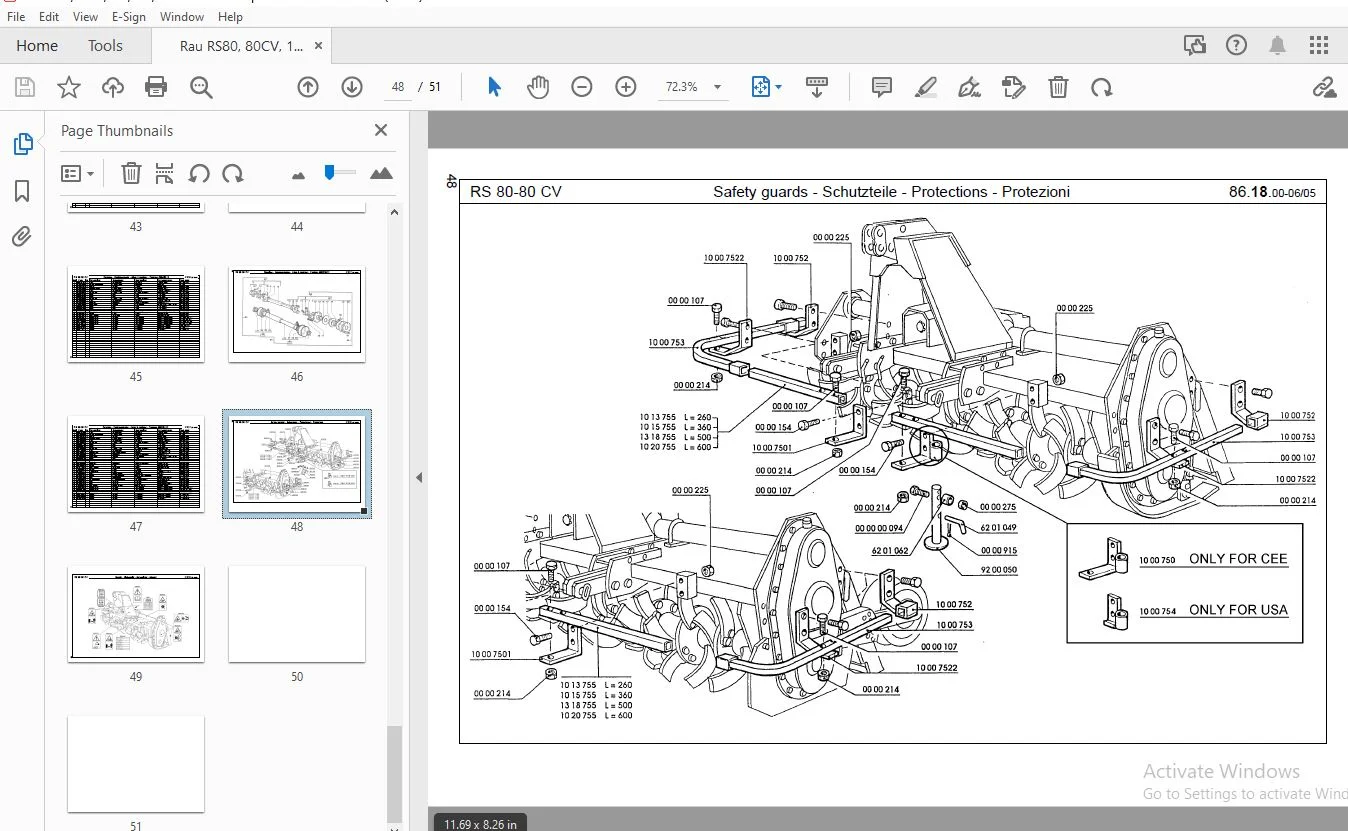
Task: Rotate thumbnails counterclockwise
Action: (199, 173)
